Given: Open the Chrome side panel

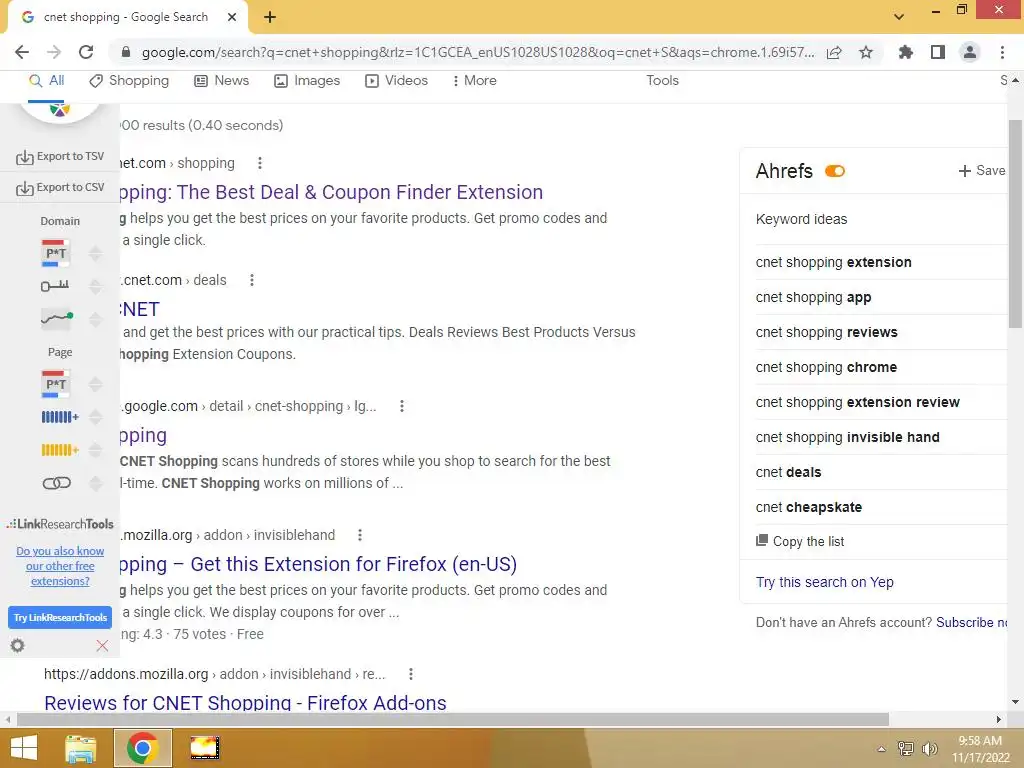Looking at the screenshot, I should point(938,52).
